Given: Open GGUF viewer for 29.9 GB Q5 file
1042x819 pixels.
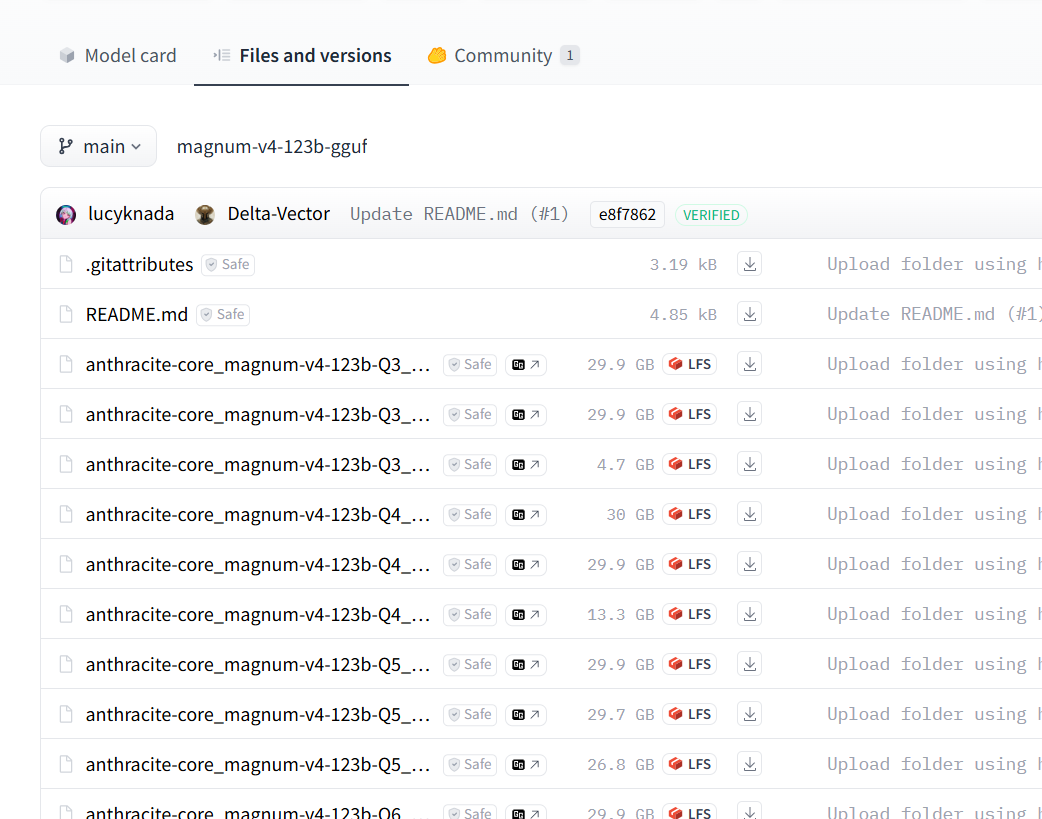Looking at the screenshot, I should coord(526,663).
